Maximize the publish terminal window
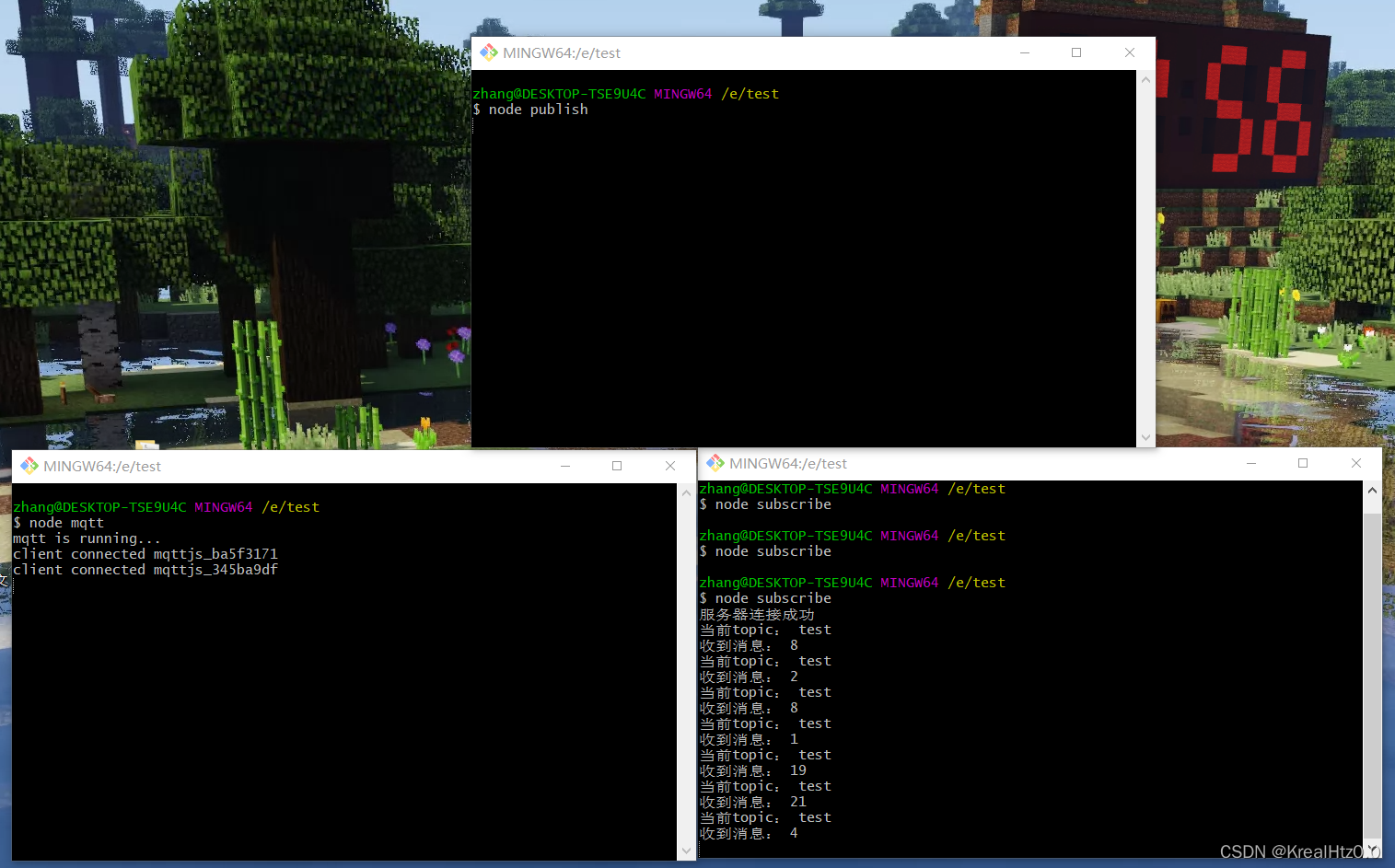The width and height of the screenshot is (1395, 868). tap(1076, 52)
